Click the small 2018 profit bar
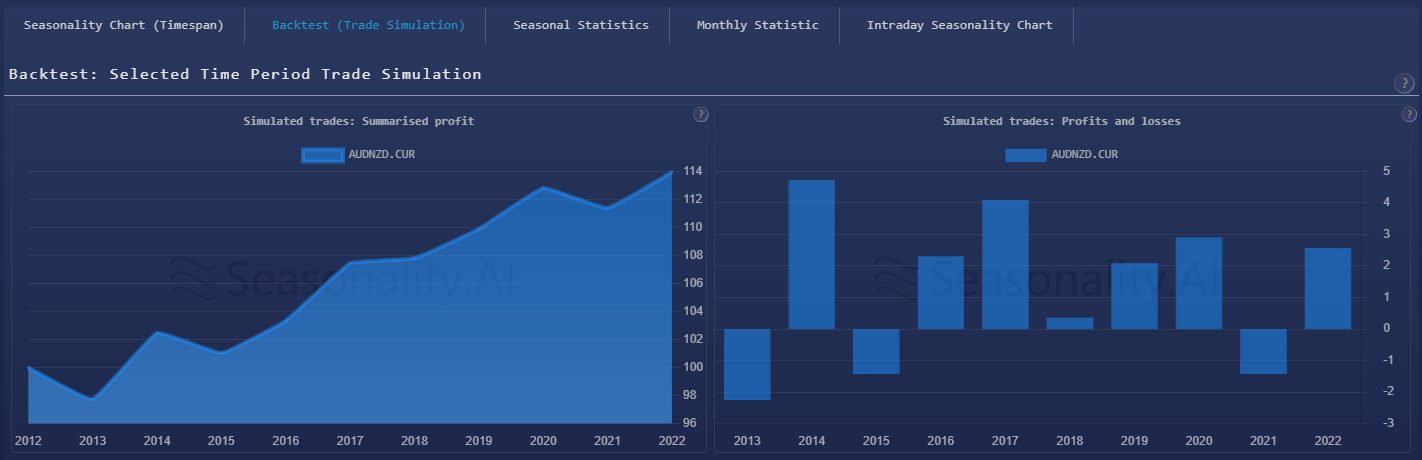 (x=1069, y=323)
